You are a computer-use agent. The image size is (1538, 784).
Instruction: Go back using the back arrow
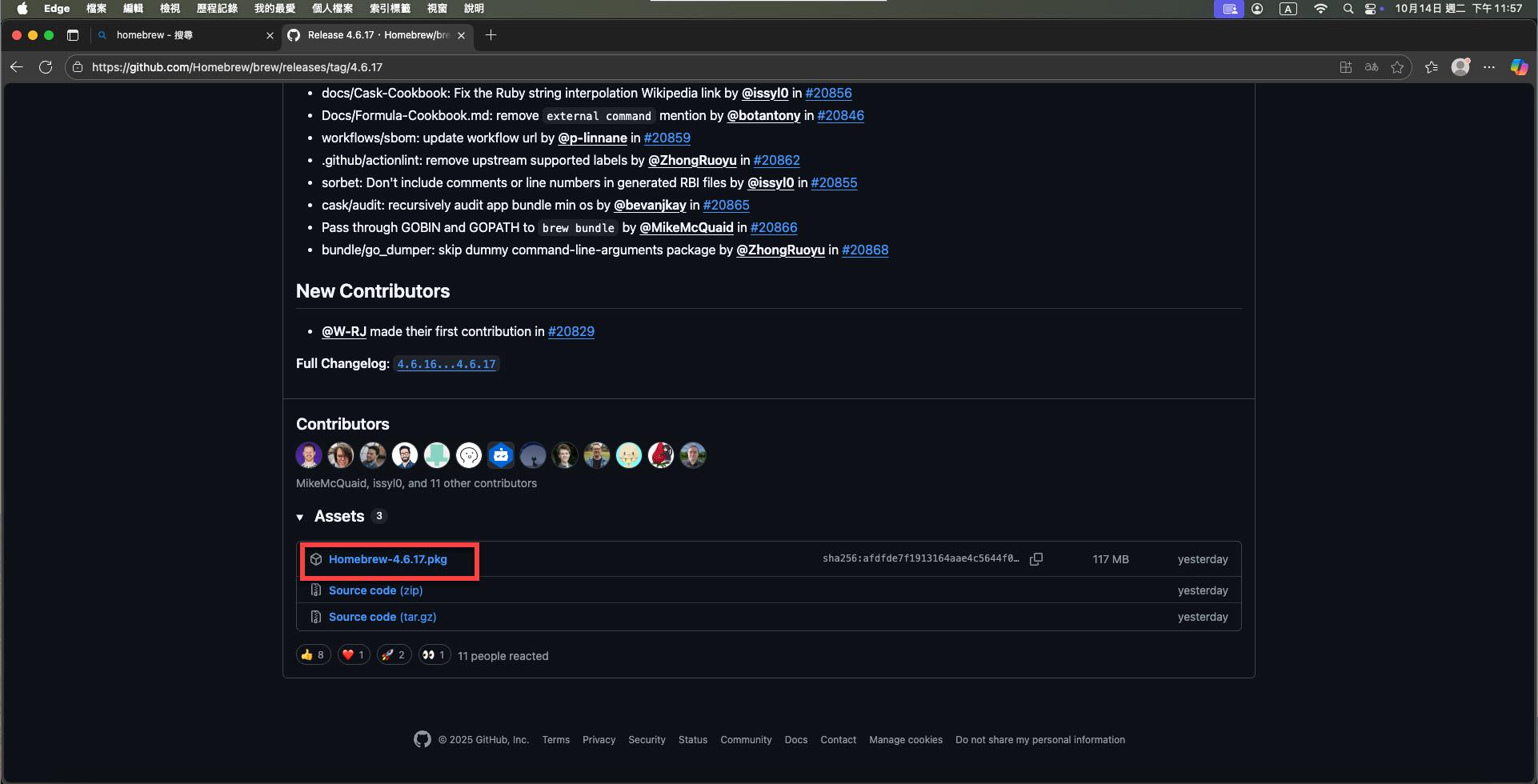click(x=17, y=67)
